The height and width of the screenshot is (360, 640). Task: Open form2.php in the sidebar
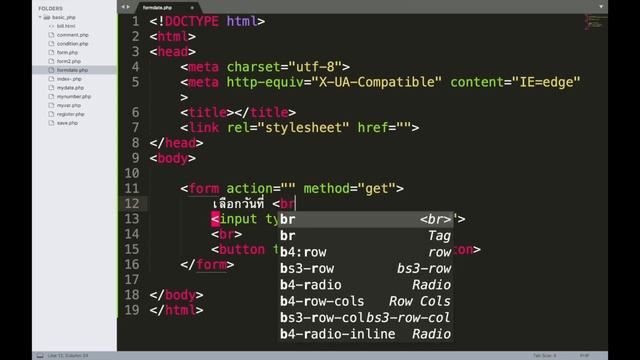pyautogui.click(x=69, y=61)
